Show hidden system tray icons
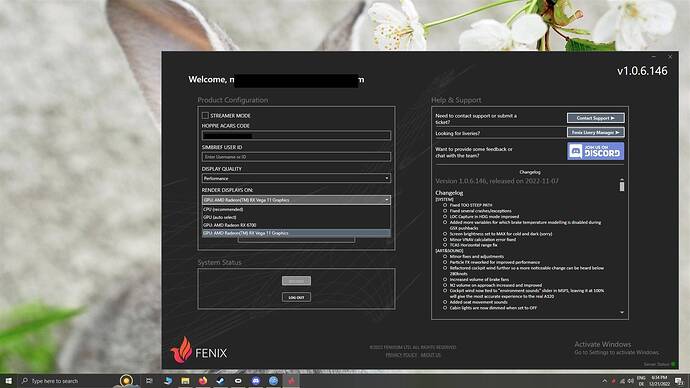 point(605,381)
